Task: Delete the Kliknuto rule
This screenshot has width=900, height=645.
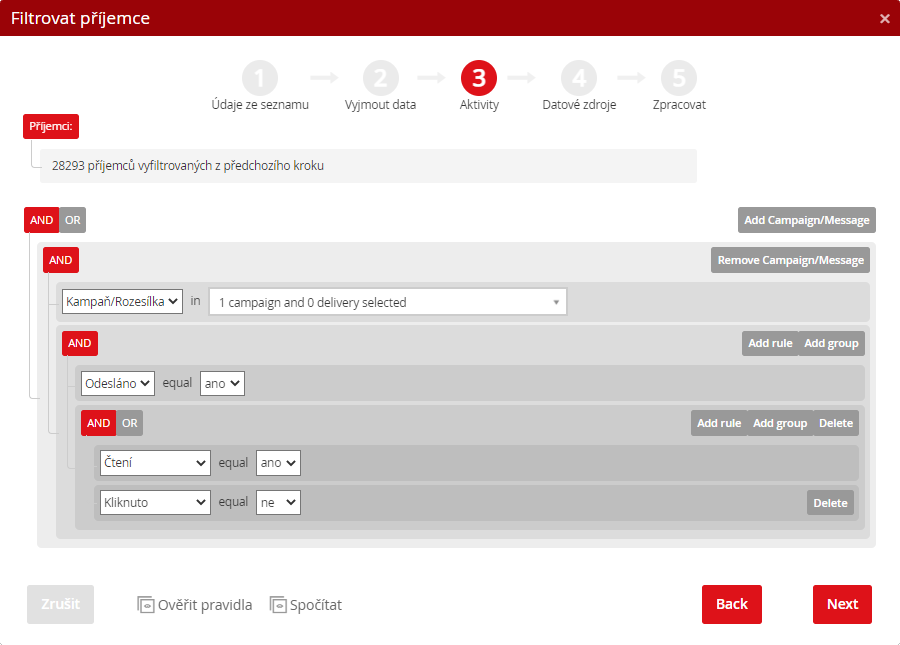Action: [x=830, y=503]
